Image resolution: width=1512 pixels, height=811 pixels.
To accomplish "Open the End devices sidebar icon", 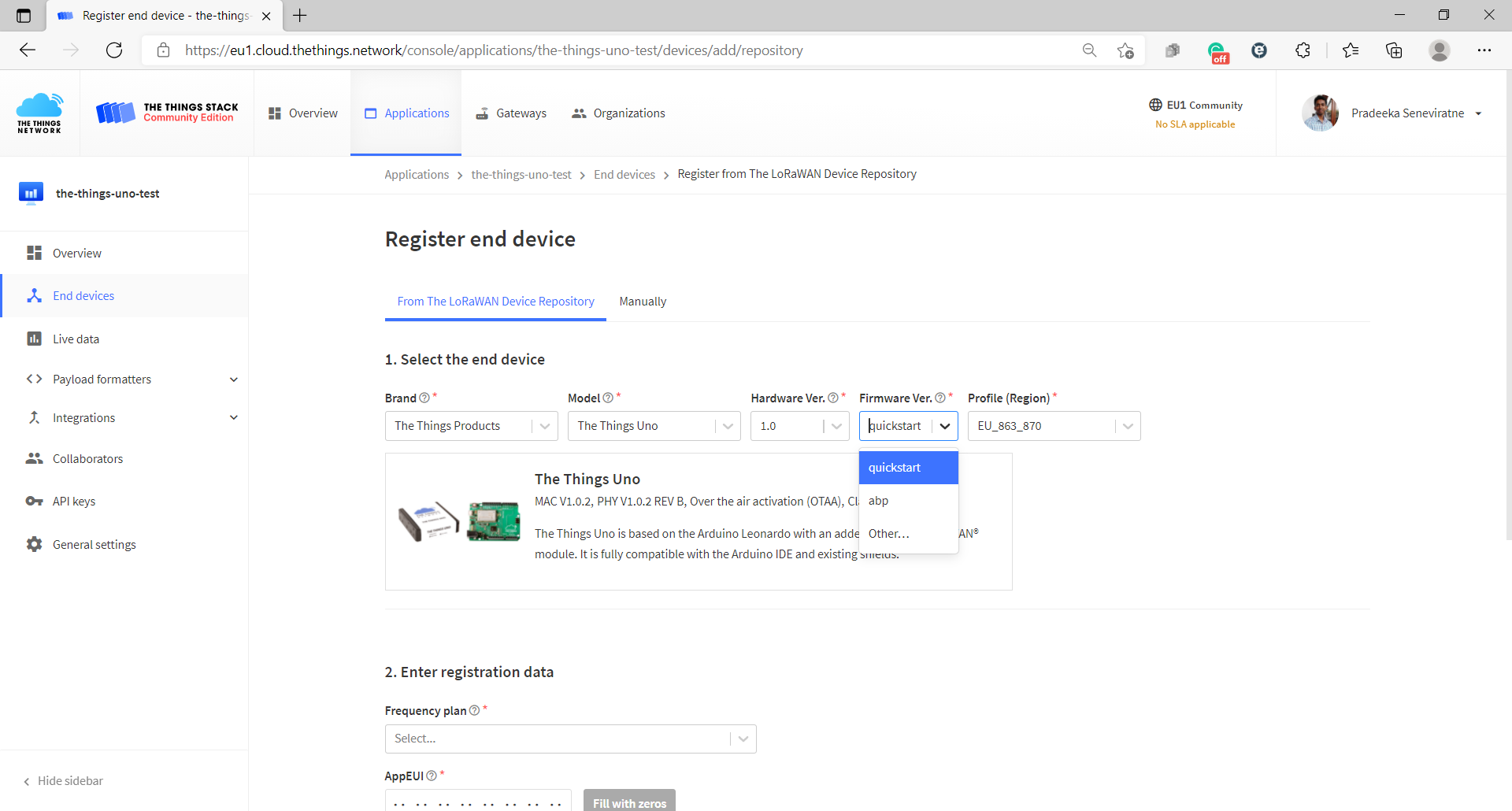I will click(x=33, y=295).
